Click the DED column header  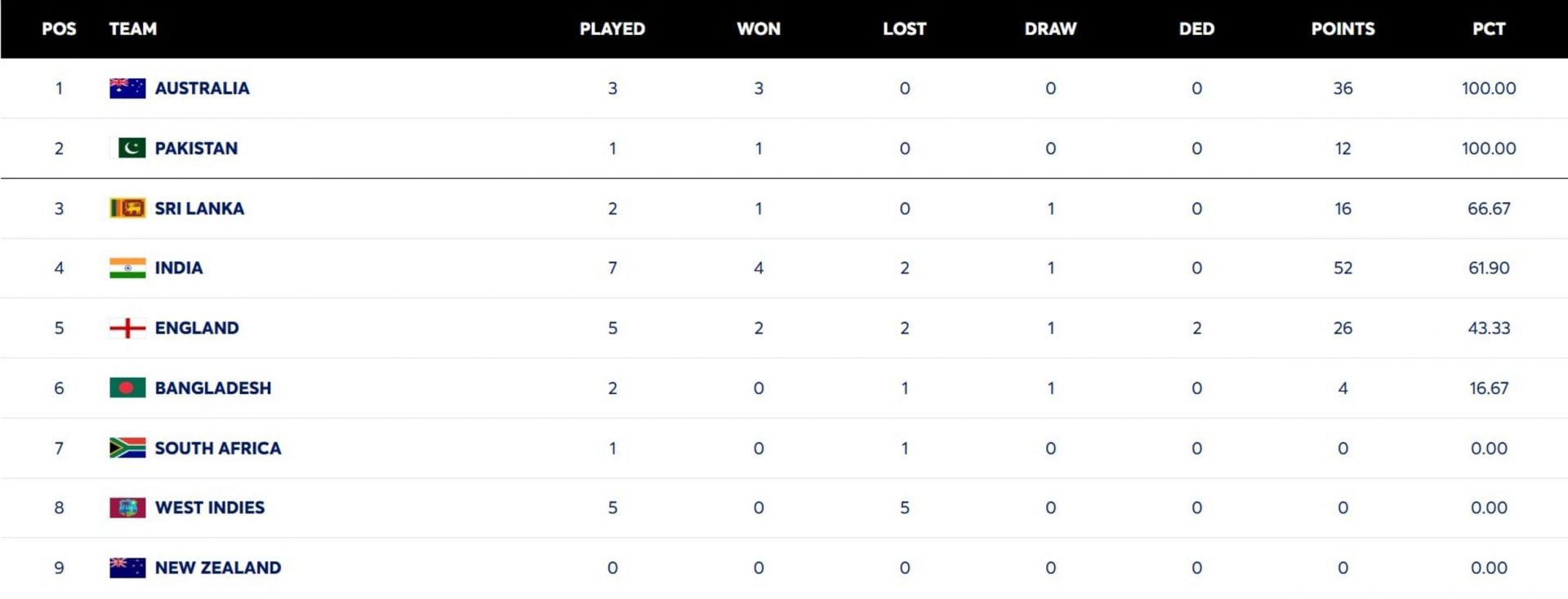(1196, 29)
